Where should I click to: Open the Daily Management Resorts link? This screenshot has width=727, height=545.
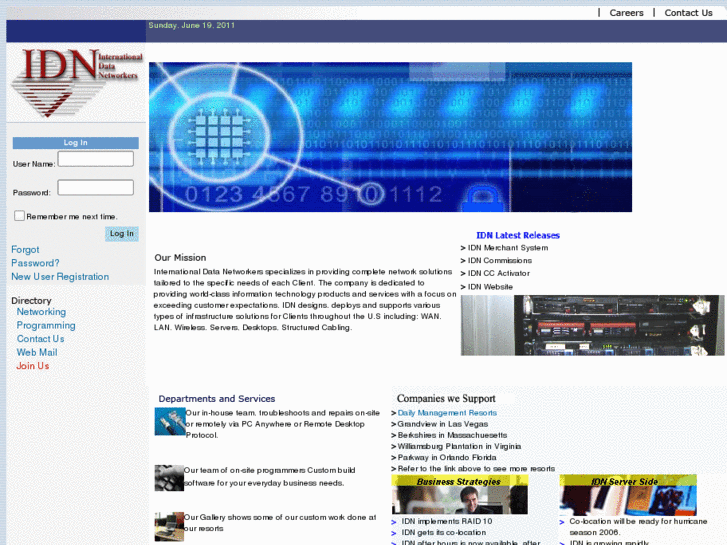coord(447,413)
